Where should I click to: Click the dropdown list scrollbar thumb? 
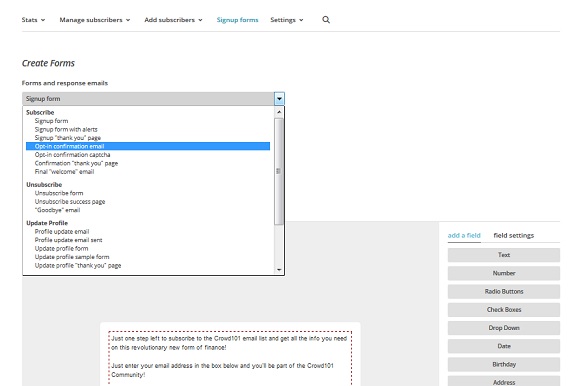pos(279,171)
